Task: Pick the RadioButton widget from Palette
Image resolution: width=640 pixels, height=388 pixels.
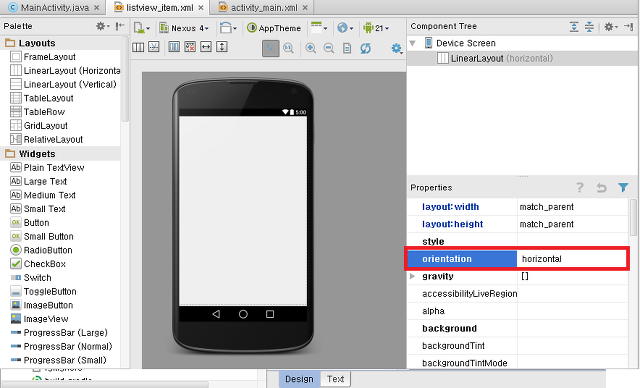Action: click(x=41, y=250)
